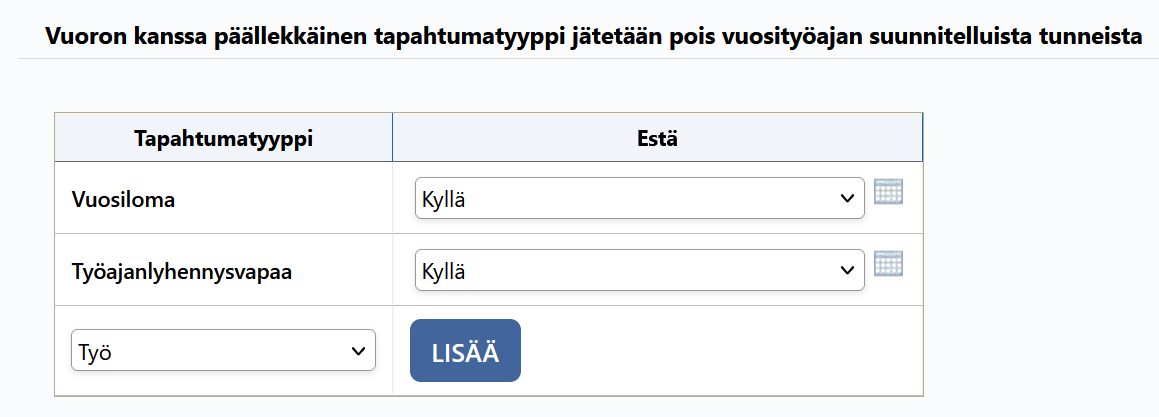The width and height of the screenshot is (1159, 417).
Task: Click the Kyllä value in Työajanlyhennysvapaa row
Action: tap(443, 271)
